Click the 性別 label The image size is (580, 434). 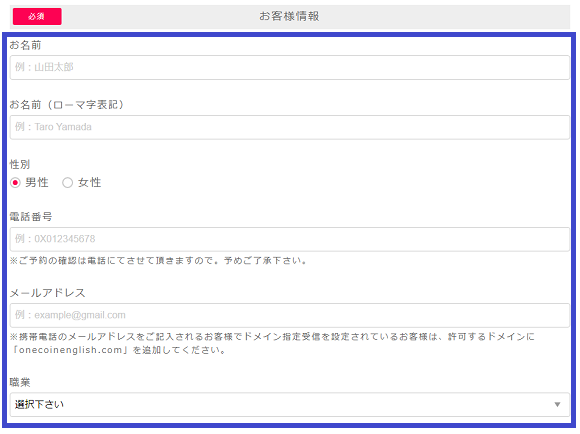coord(20,164)
